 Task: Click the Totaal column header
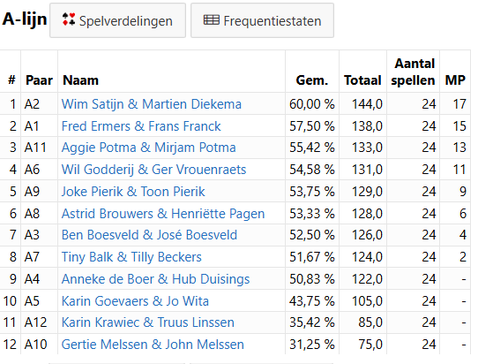pyautogui.click(x=363, y=80)
